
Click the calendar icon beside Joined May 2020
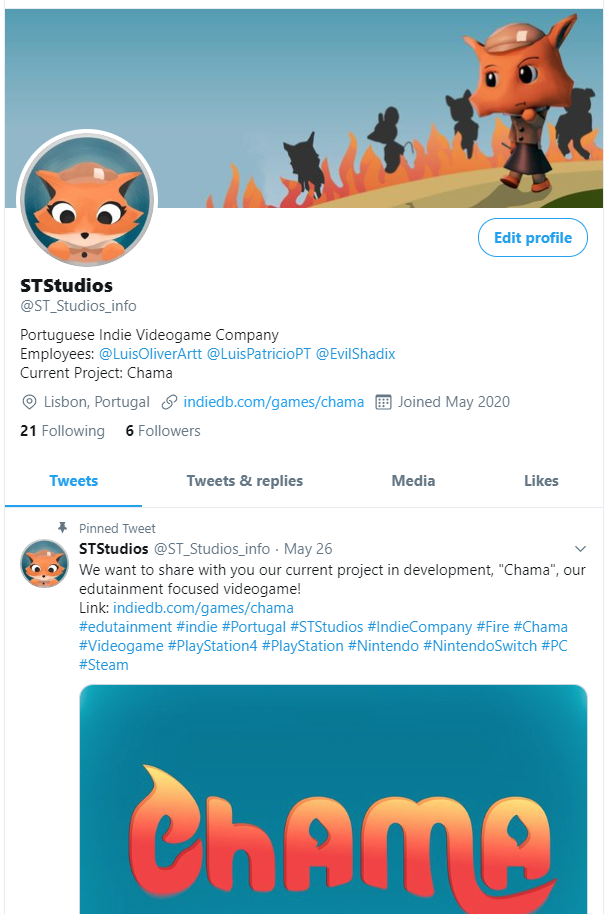[383, 402]
